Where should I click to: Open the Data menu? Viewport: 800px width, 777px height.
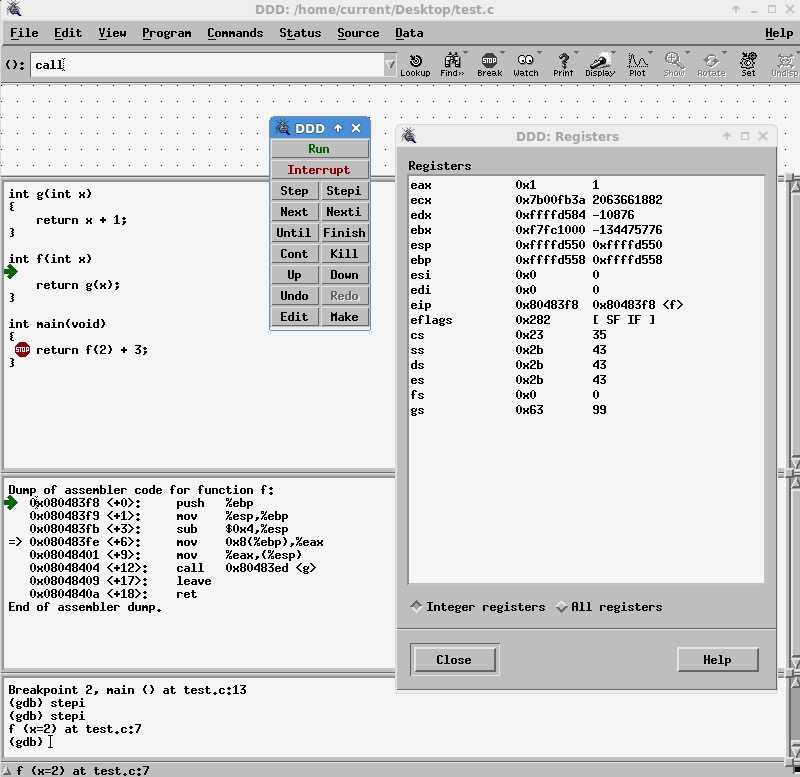click(x=409, y=33)
